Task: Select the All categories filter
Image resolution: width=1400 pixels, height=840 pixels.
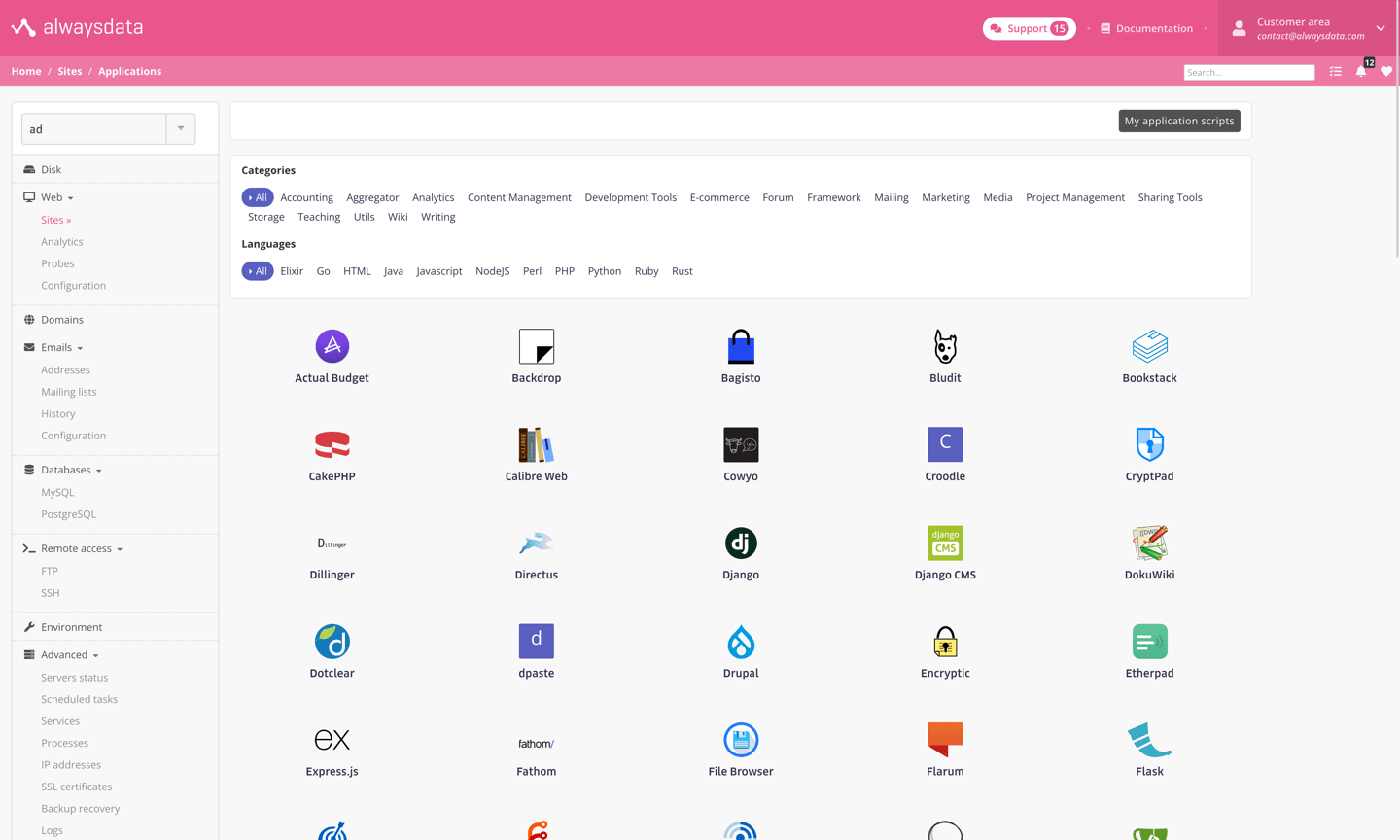Action: point(258,197)
